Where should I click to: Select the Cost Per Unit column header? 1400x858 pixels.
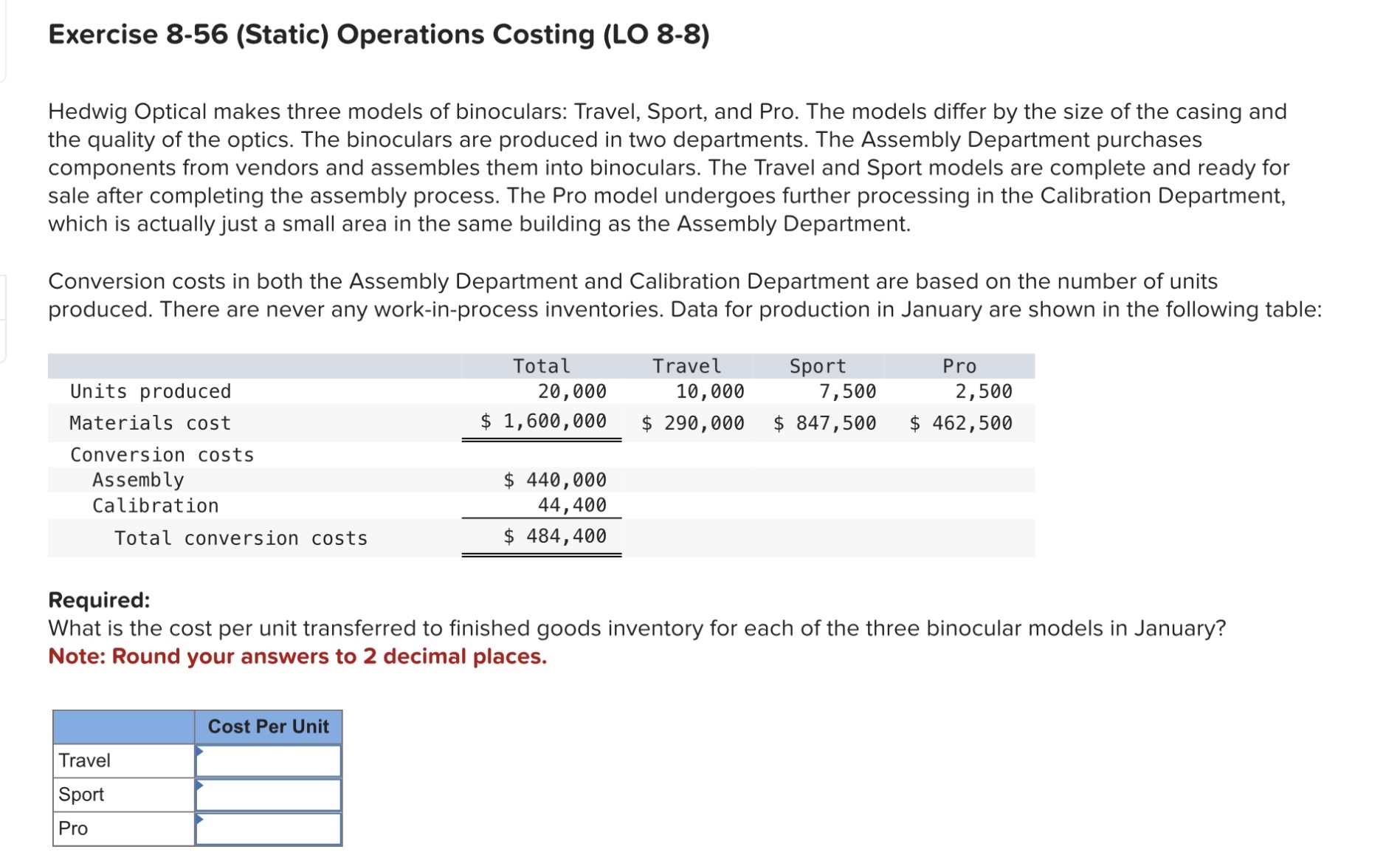pos(268,727)
